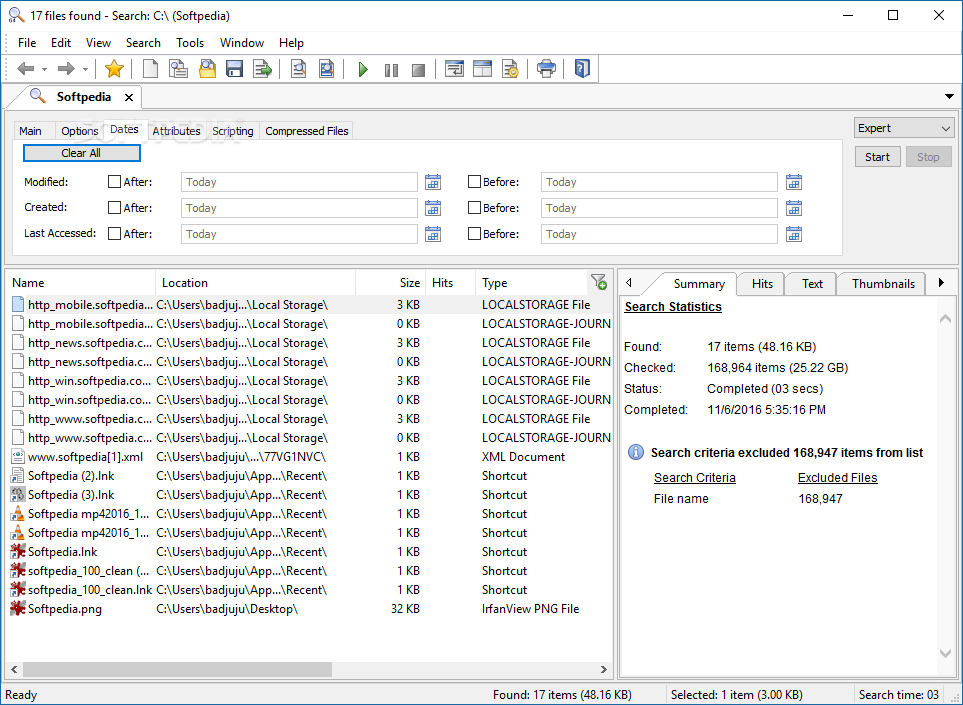
Task: Select the Softpedia.png file row
Action: [311, 609]
